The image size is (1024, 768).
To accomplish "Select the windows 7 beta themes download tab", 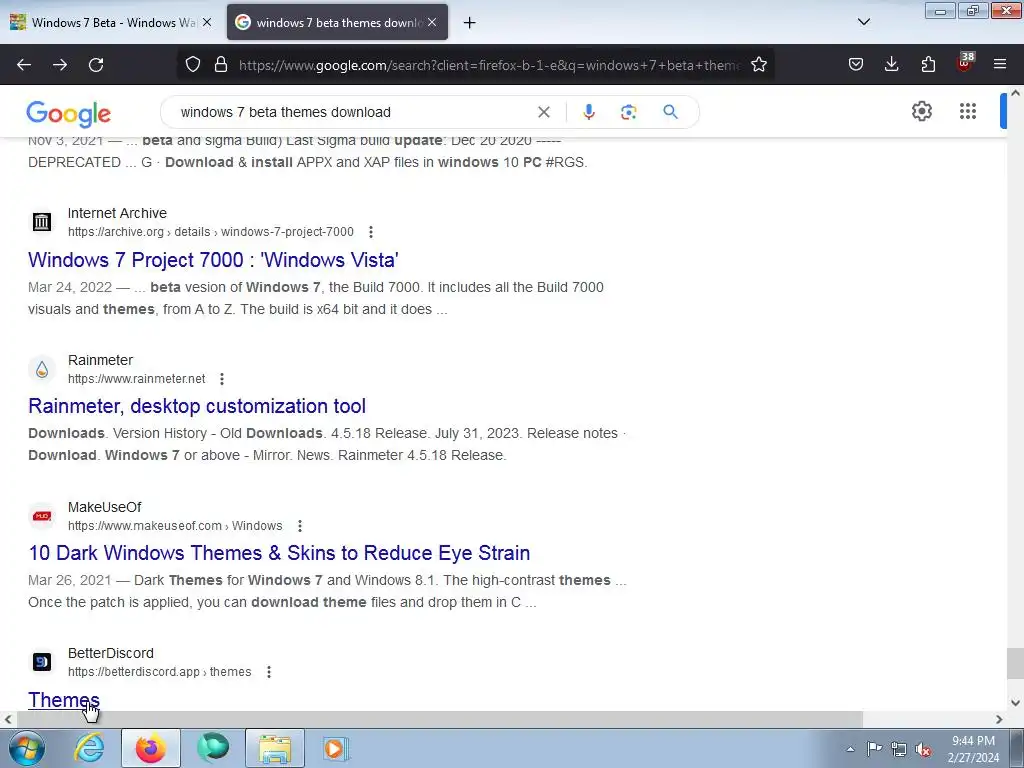I will click(x=338, y=22).
